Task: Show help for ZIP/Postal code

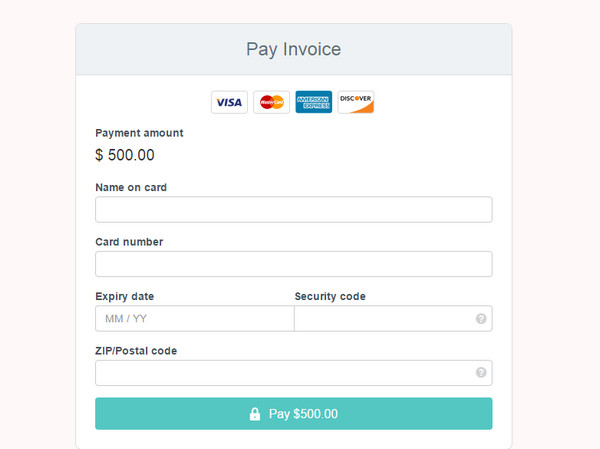Action: [x=481, y=372]
